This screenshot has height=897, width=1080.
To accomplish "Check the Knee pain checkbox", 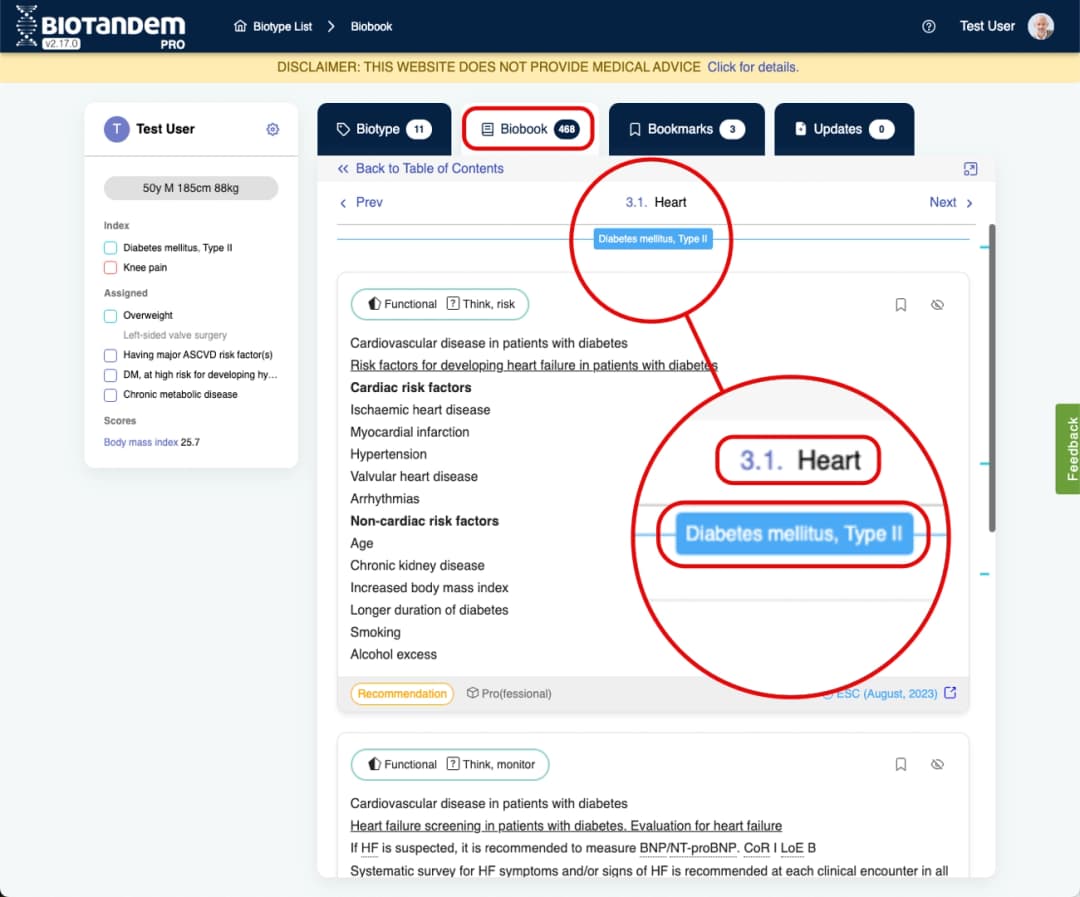I will (x=111, y=268).
